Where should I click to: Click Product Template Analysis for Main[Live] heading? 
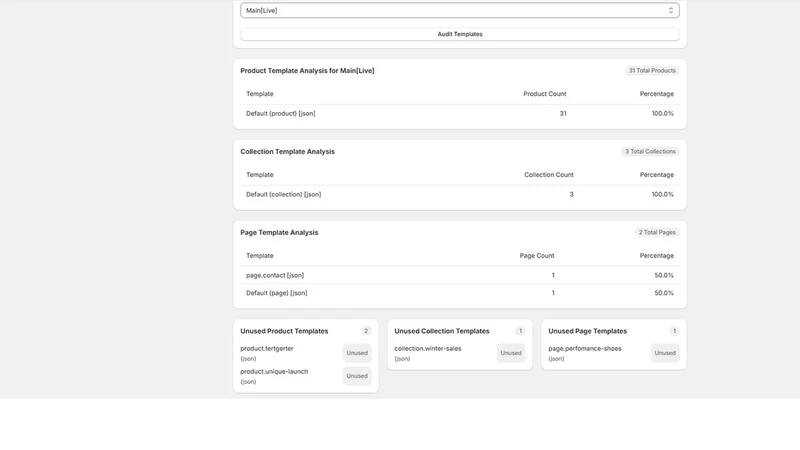307,71
